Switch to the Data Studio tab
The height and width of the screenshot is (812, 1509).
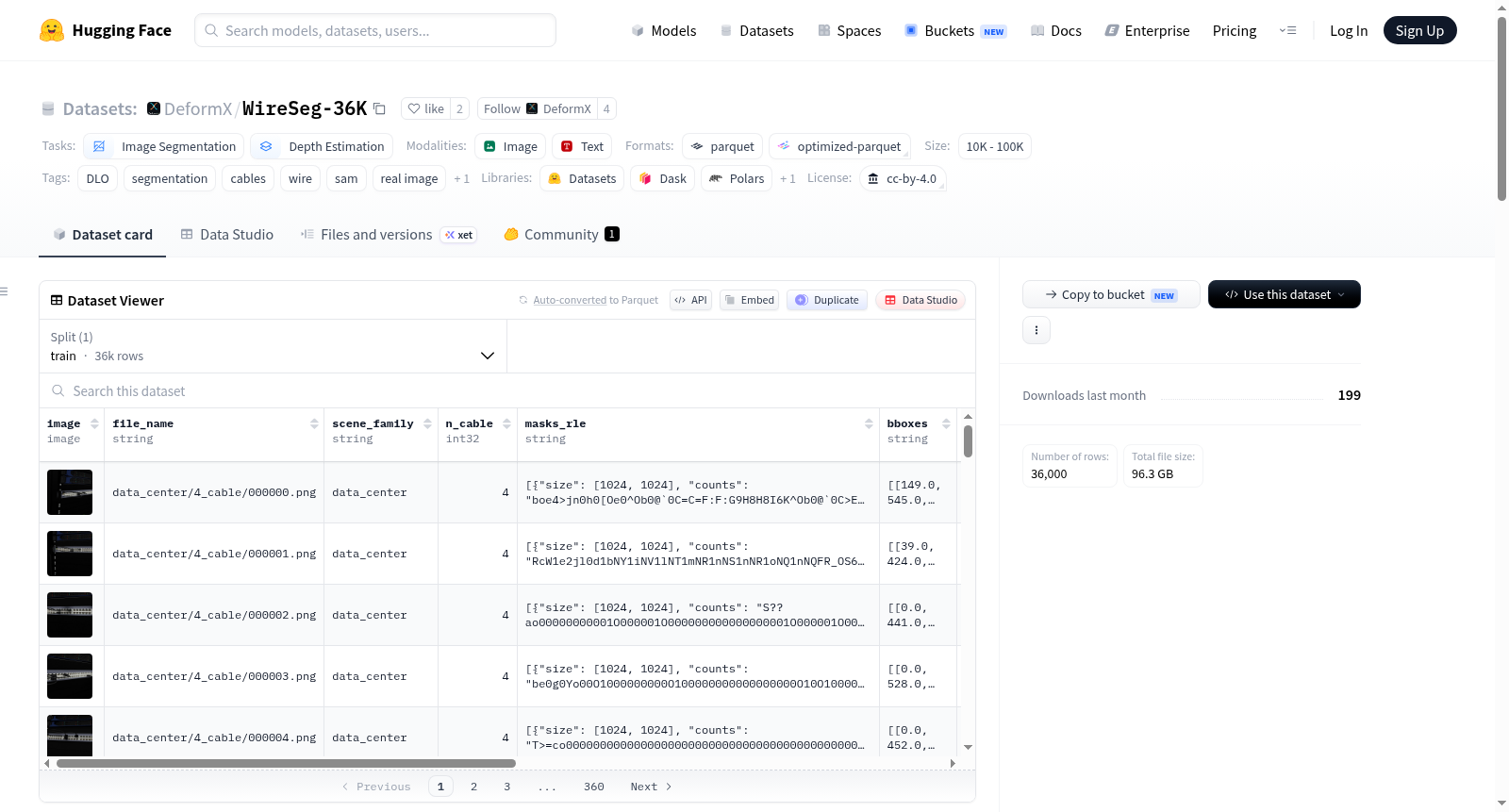(x=227, y=235)
